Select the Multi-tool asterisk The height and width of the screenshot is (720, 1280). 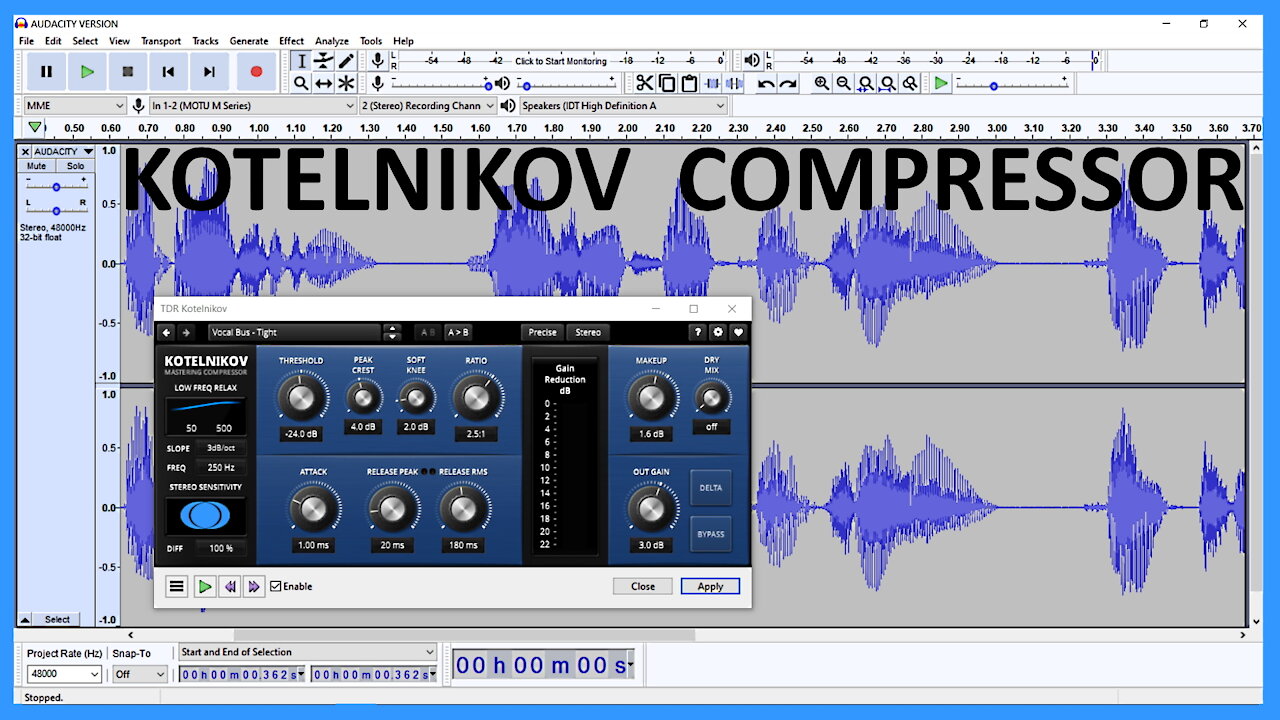click(346, 84)
